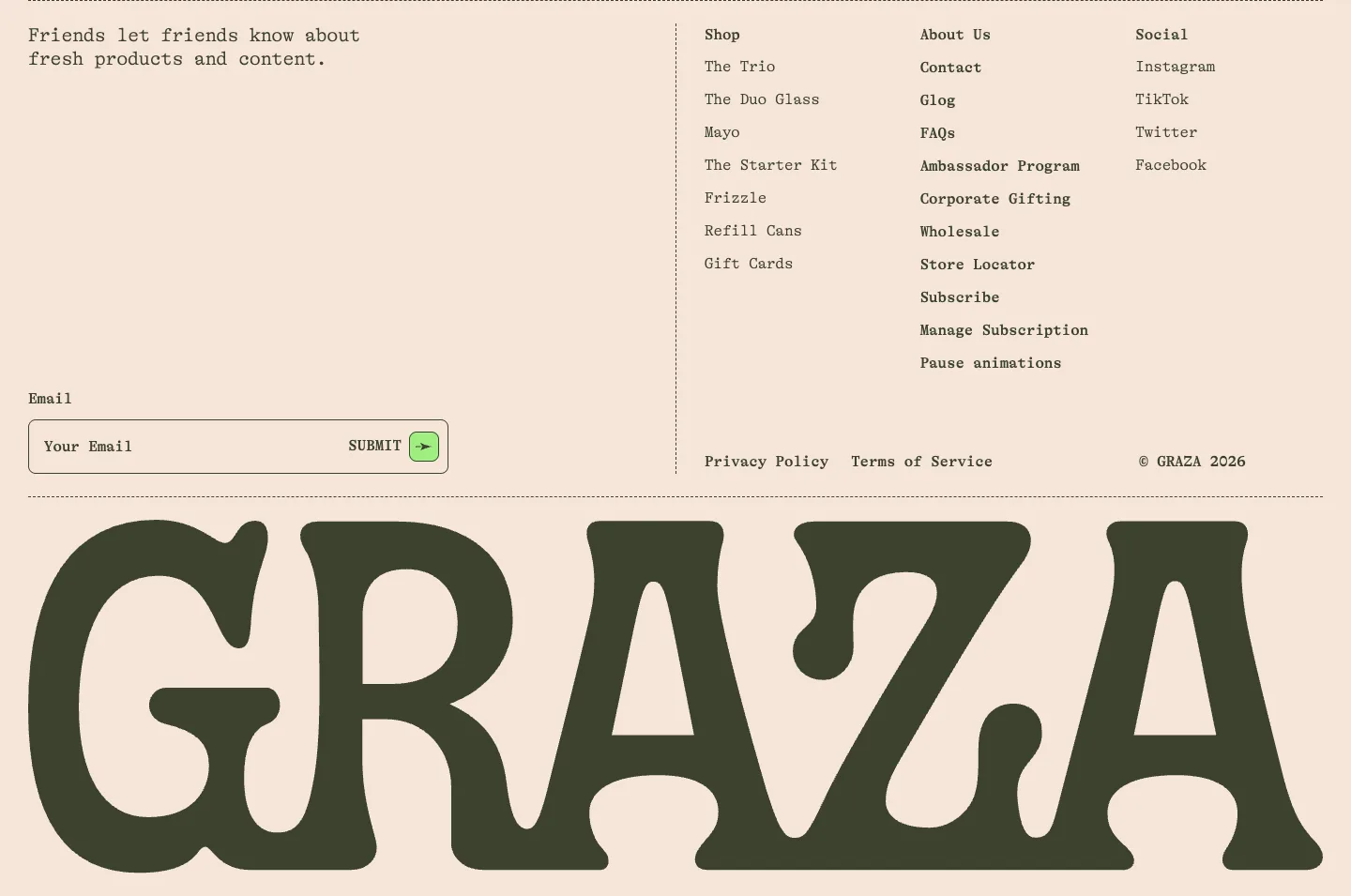Toggle Pause animations

tap(990, 363)
